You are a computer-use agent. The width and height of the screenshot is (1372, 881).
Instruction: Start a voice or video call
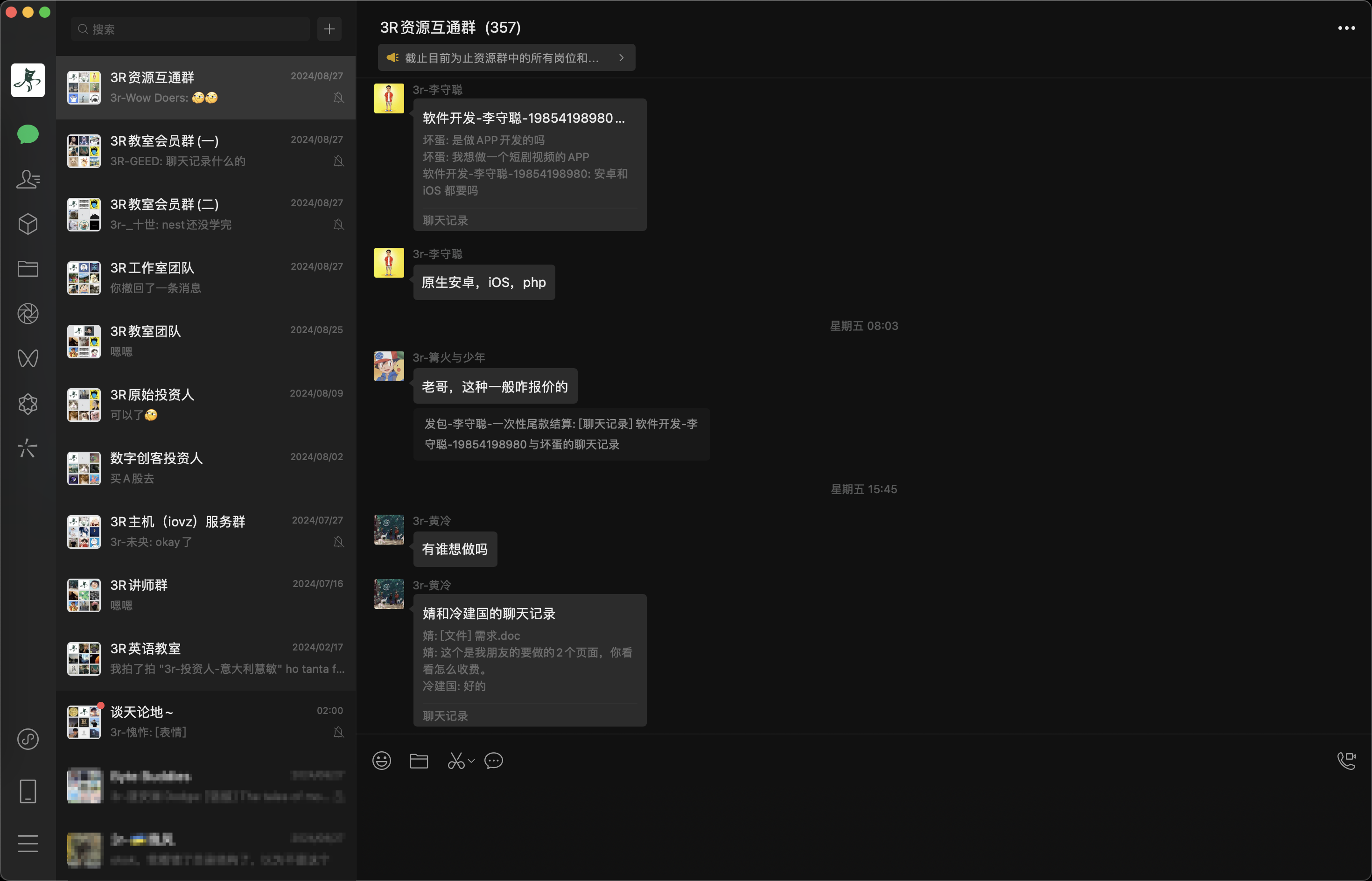[1346, 760]
